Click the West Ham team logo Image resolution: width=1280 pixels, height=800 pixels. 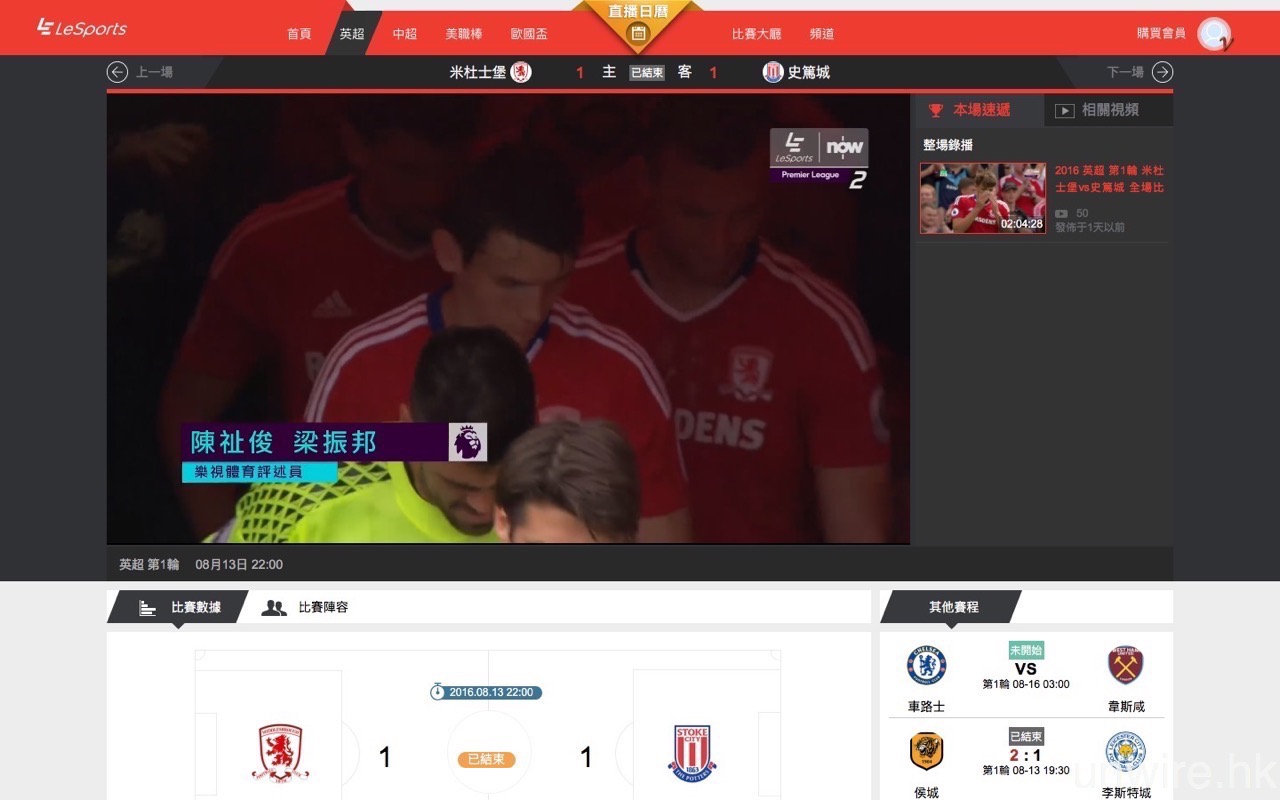[x=1125, y=666]
